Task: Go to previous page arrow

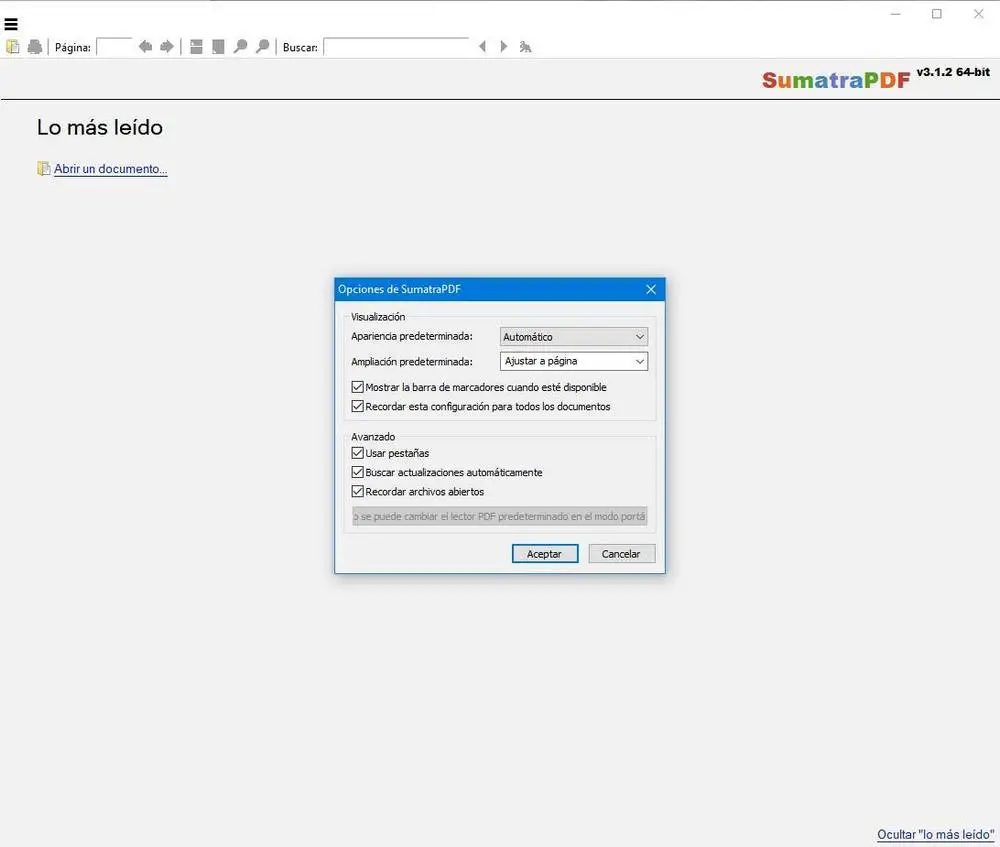Action: coord(145,47)
